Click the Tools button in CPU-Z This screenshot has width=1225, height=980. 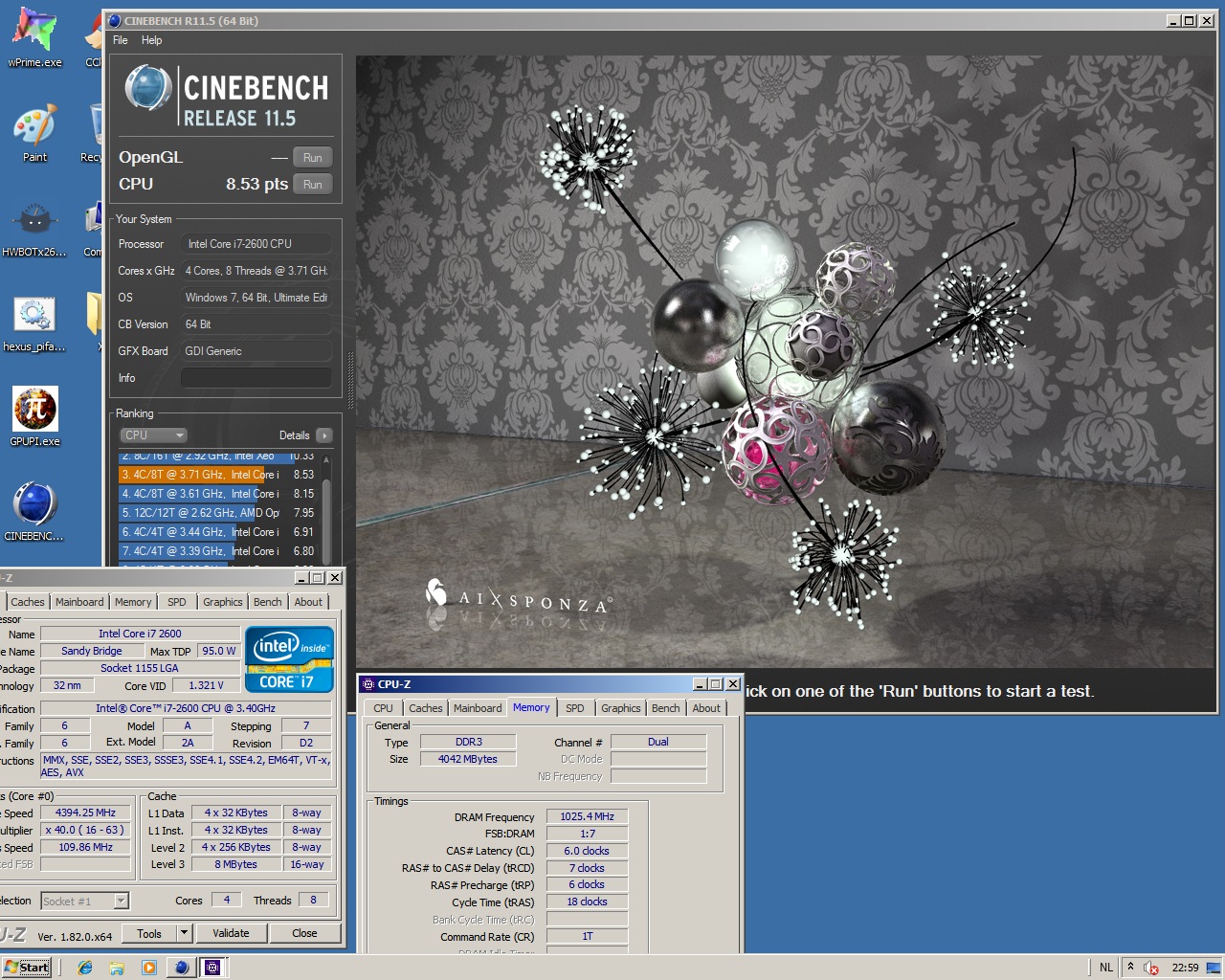click(149, 933)
